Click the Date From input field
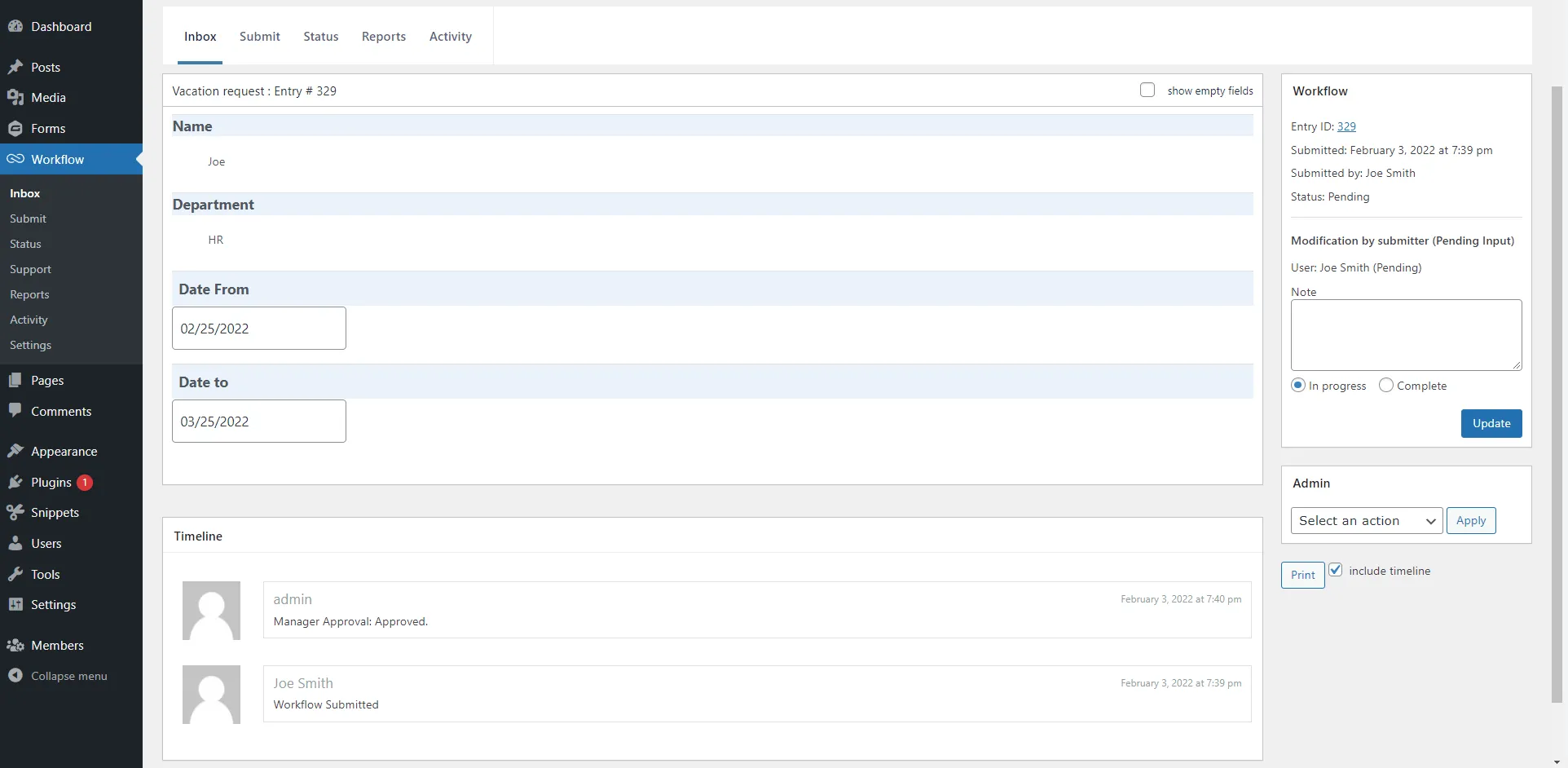The image size is (1568, 768). pyautogui.click(x=259, y=329)
